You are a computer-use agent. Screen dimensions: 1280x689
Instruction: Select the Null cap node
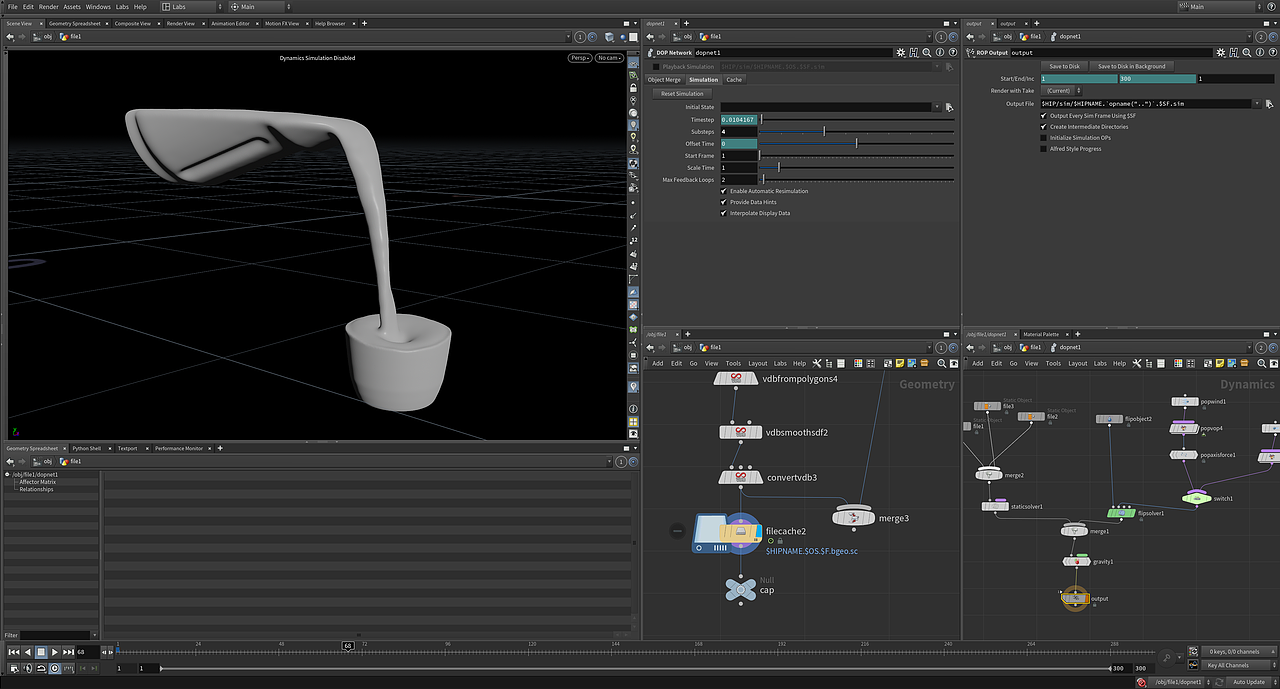tap(740, 590)
